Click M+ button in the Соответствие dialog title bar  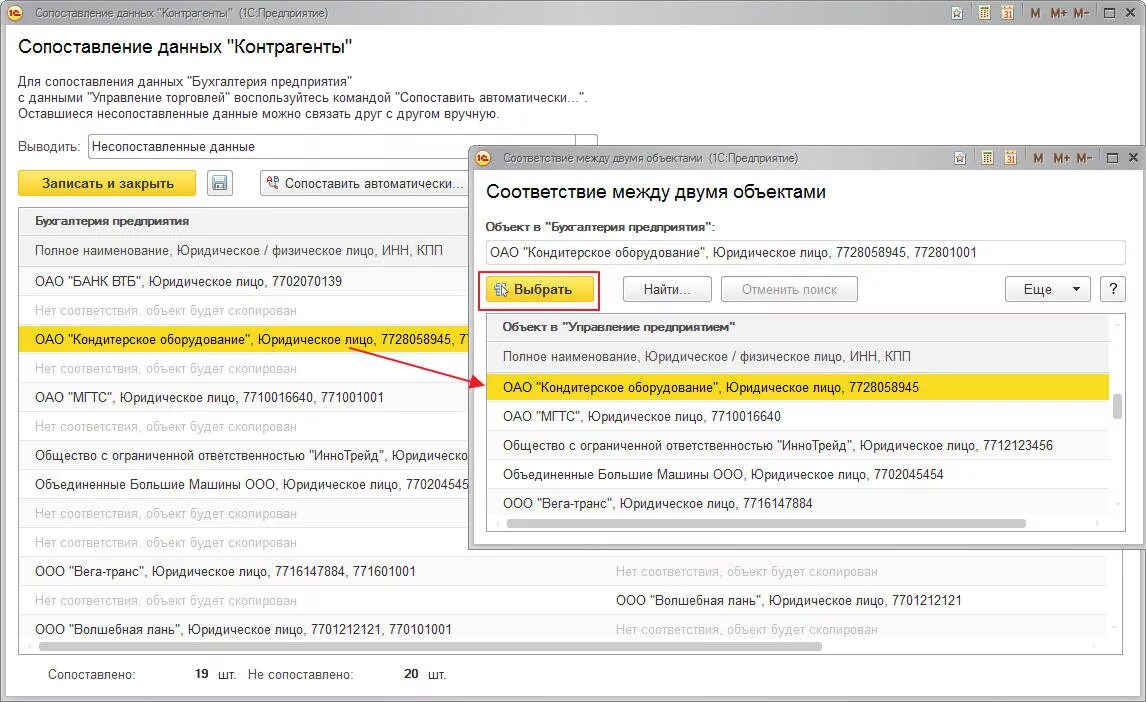click(1061, 158)
